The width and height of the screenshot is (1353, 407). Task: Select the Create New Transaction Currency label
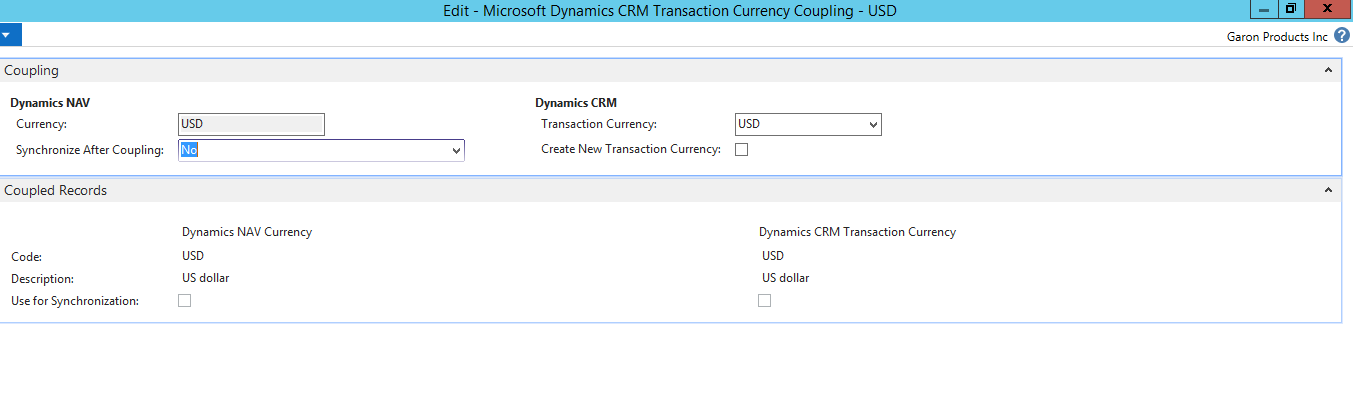pos(631,150)
